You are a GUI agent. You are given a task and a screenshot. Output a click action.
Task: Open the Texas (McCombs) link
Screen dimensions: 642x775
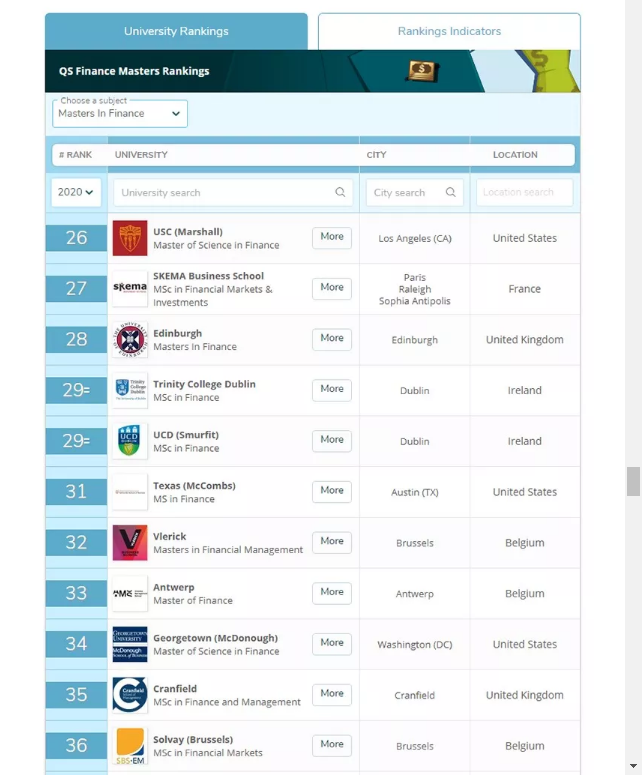tap(194, 486)
